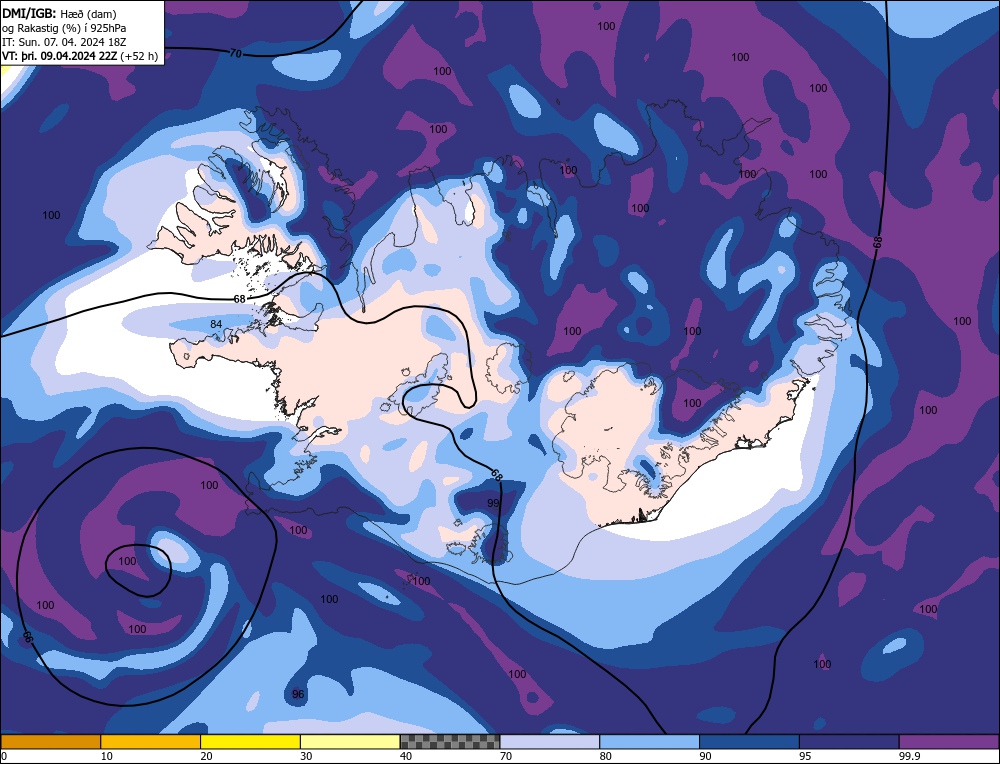Click the "99.9" legend scale label
This screenshot has height=764, width=1000.
(908, 756)
